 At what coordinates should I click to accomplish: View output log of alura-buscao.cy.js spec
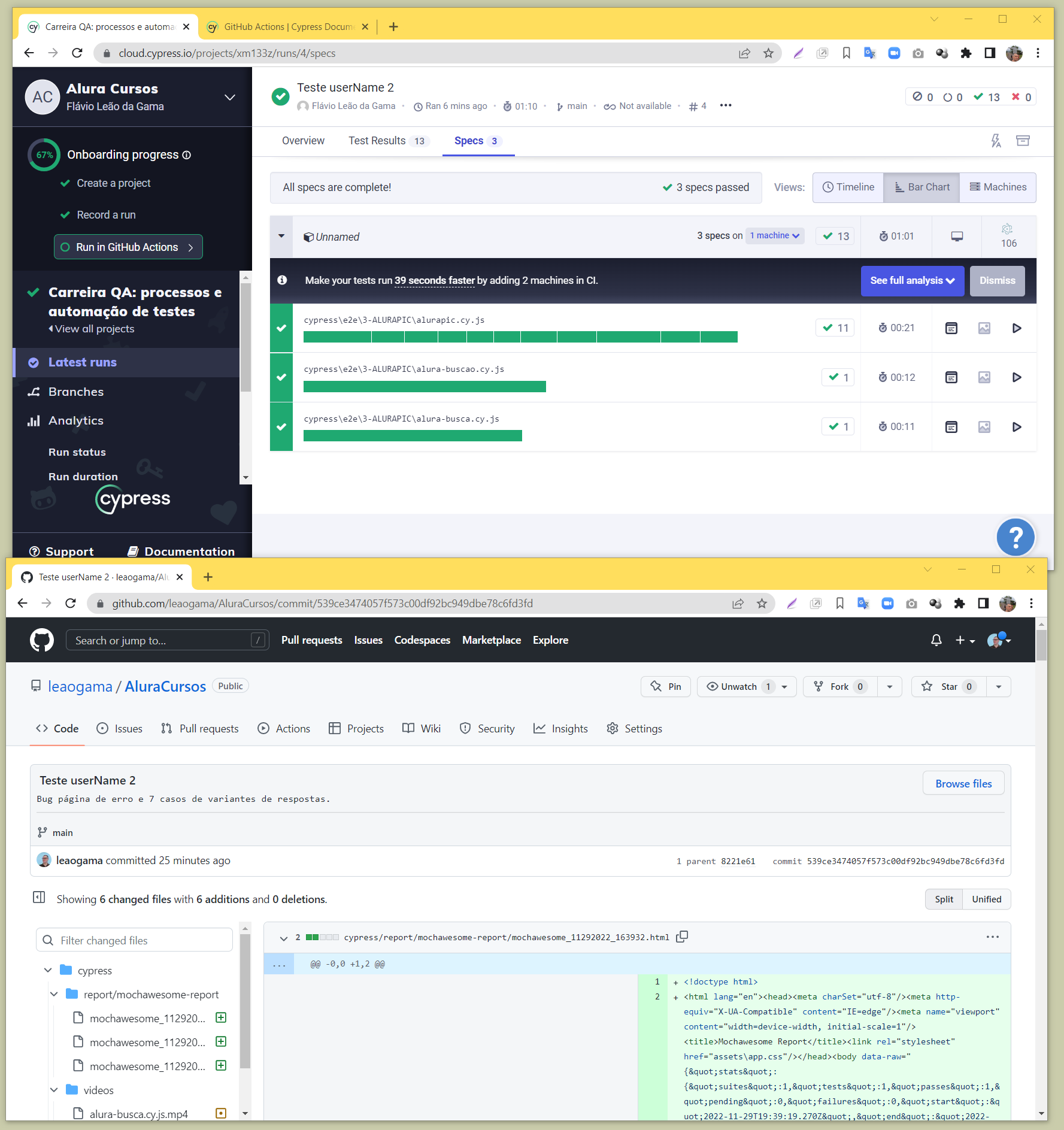pos(951,377)
